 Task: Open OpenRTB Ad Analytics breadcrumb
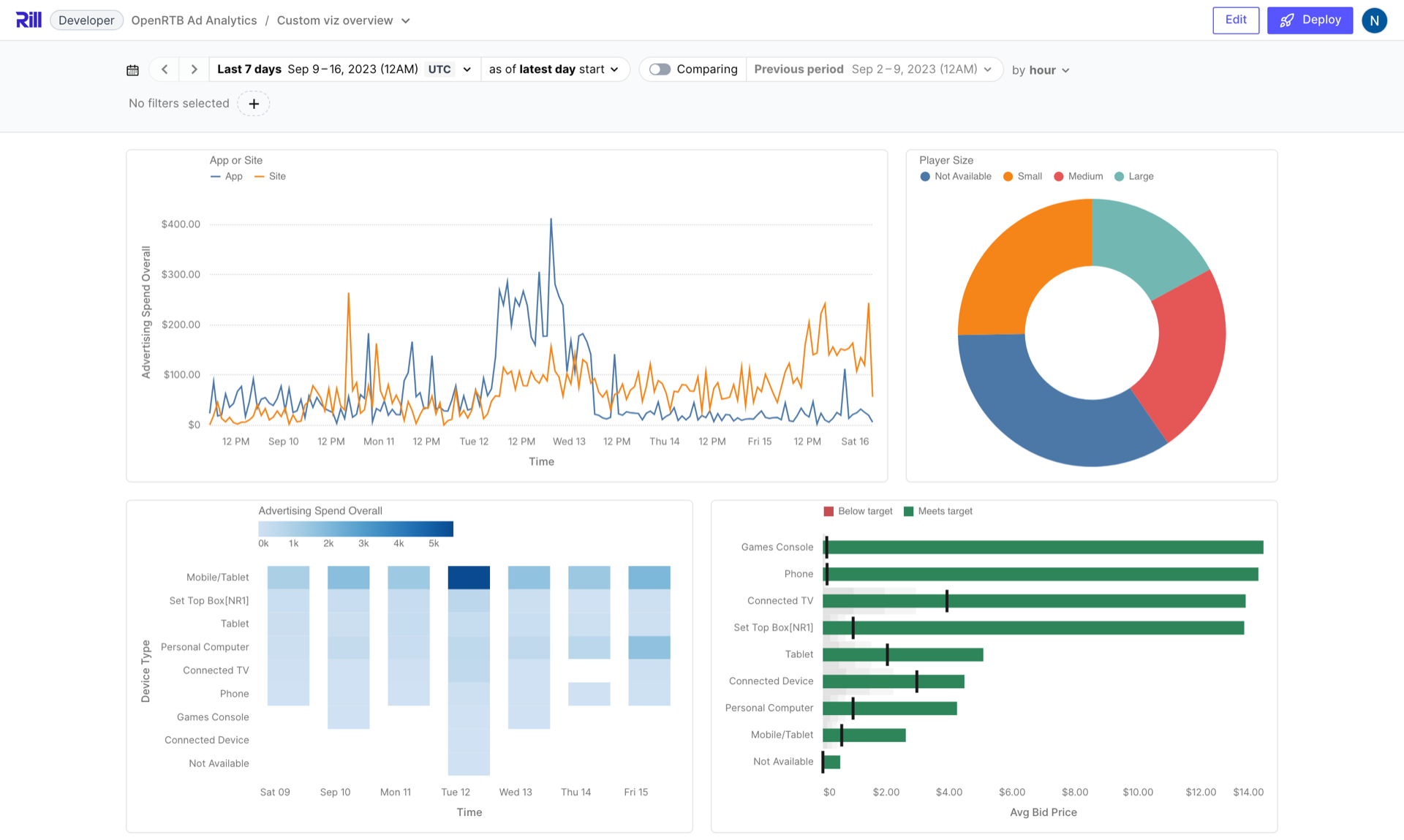(x=194, y=20)
